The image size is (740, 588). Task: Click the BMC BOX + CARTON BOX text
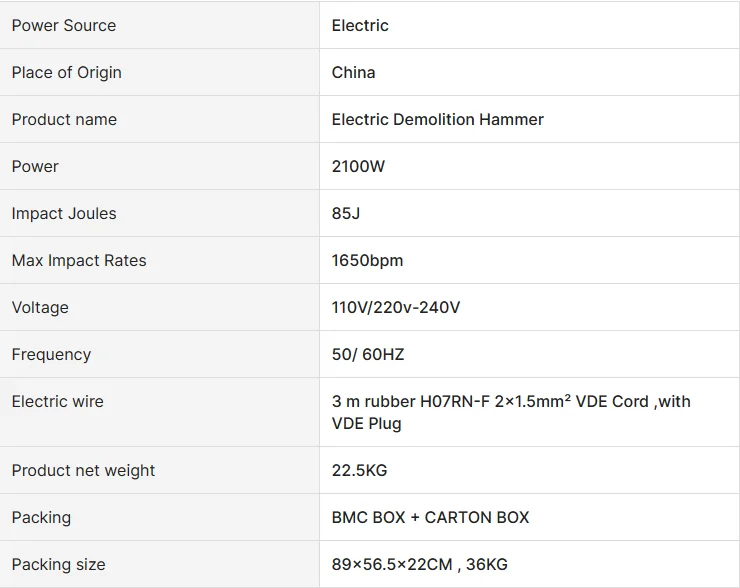[430, 517]
